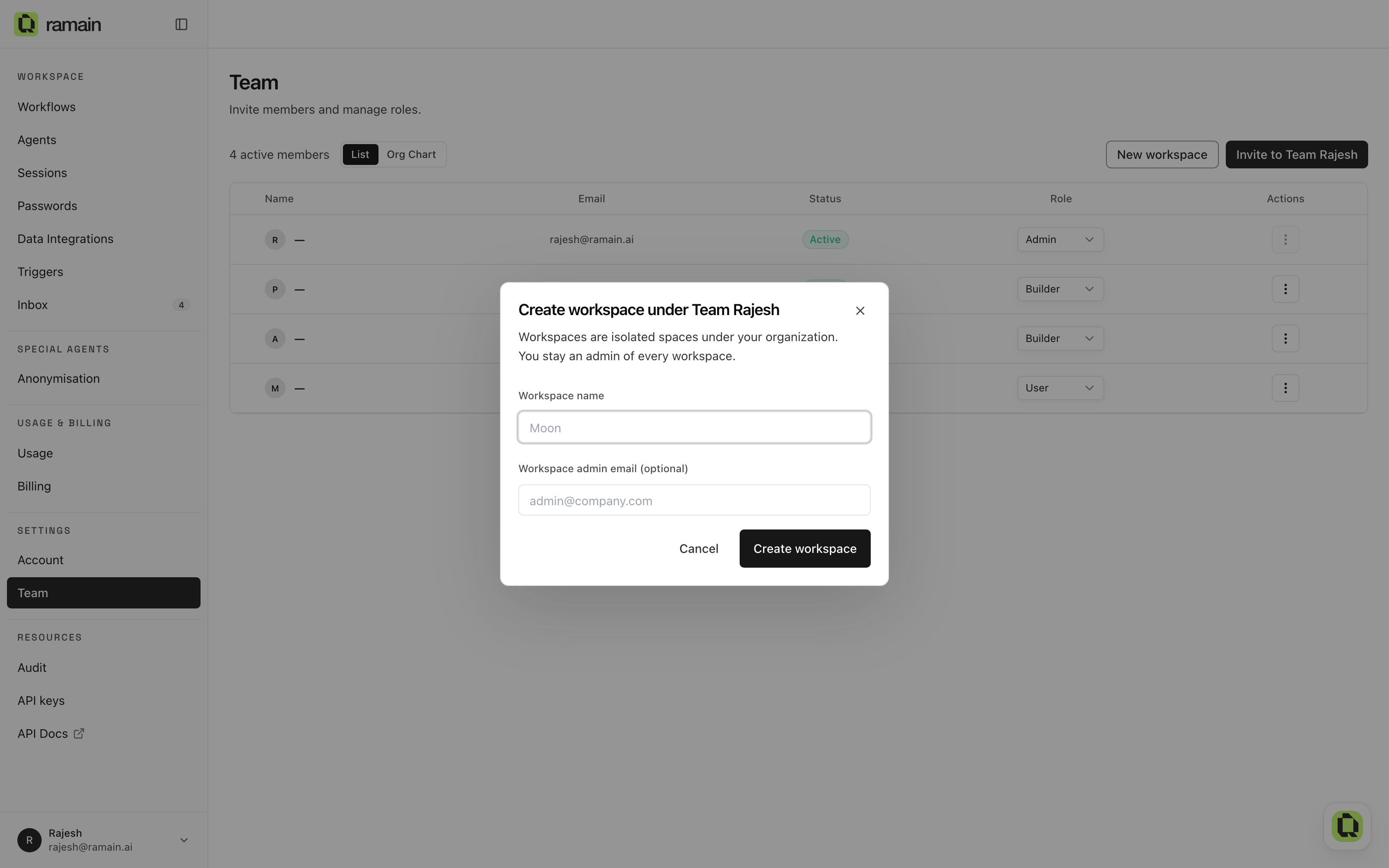This screenshot has width=1389, height=868.
Task: Open the Usage page
Action: [103, 453]
